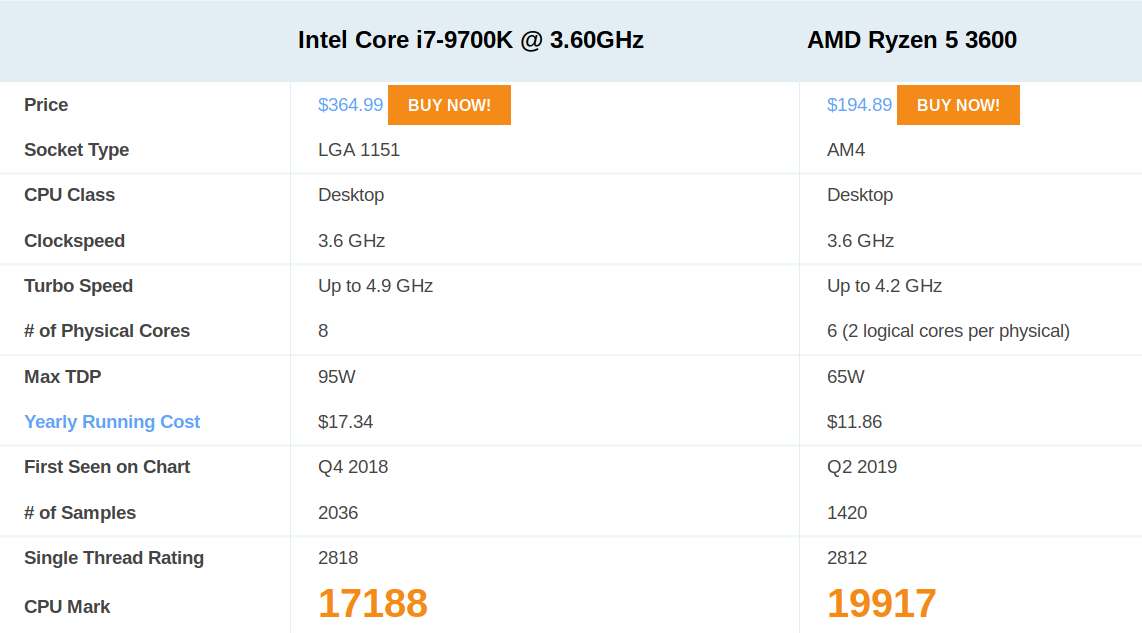This screenshot has height=633, width=1142.
Task: Select the Intel CPU Mark score 17188
Action: [373, 603]
